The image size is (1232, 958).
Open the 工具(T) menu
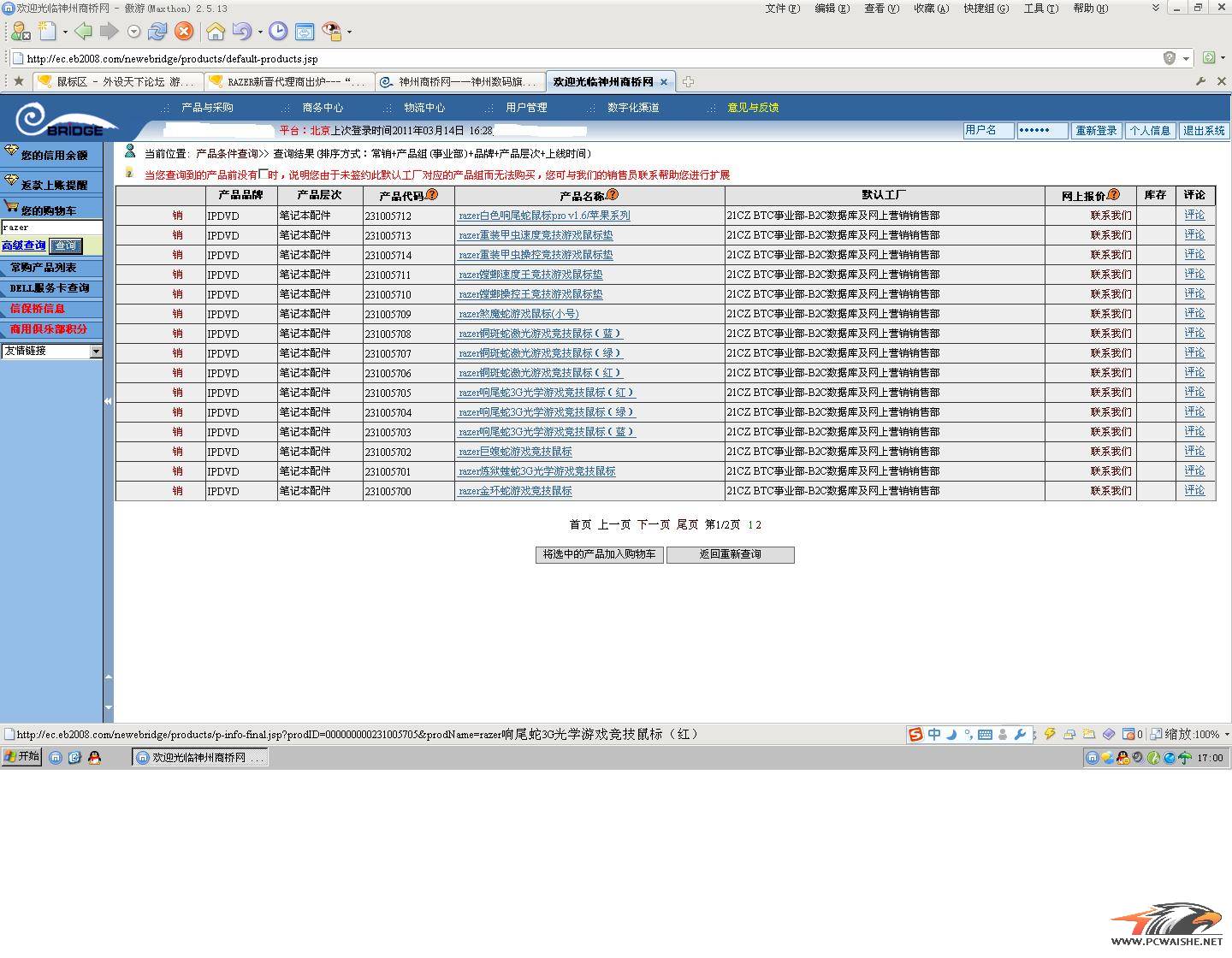click(x=1041, y=9)
